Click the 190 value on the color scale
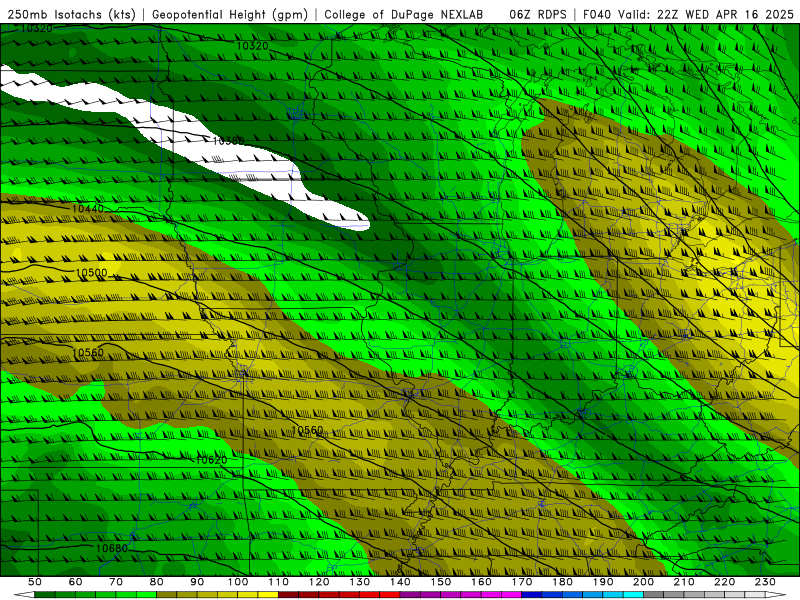 pyautogui.click(x=603, y=582)
